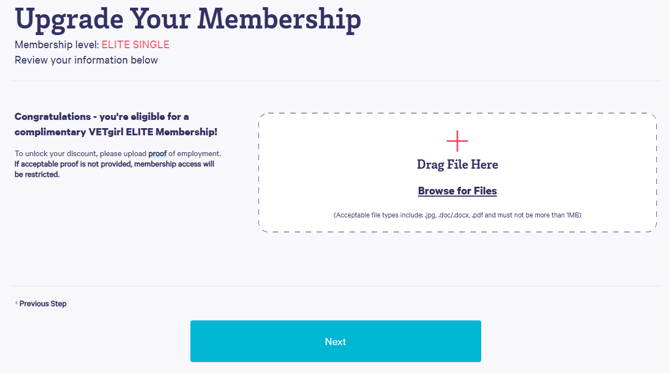
Task: Click the Upgrade Your Membership heading
Action: click(188, 19)
